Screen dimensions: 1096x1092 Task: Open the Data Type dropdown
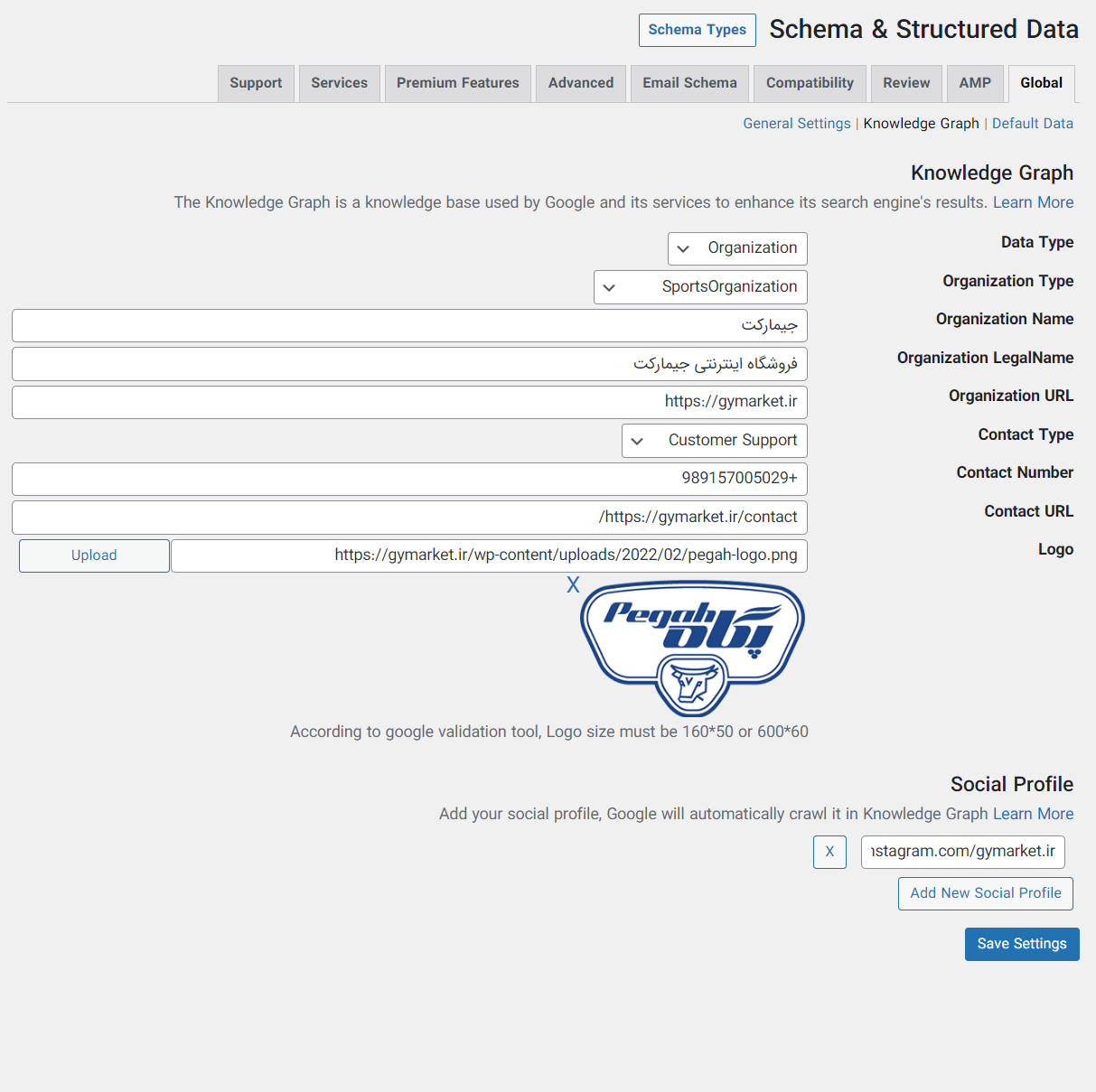click(737, 248)
